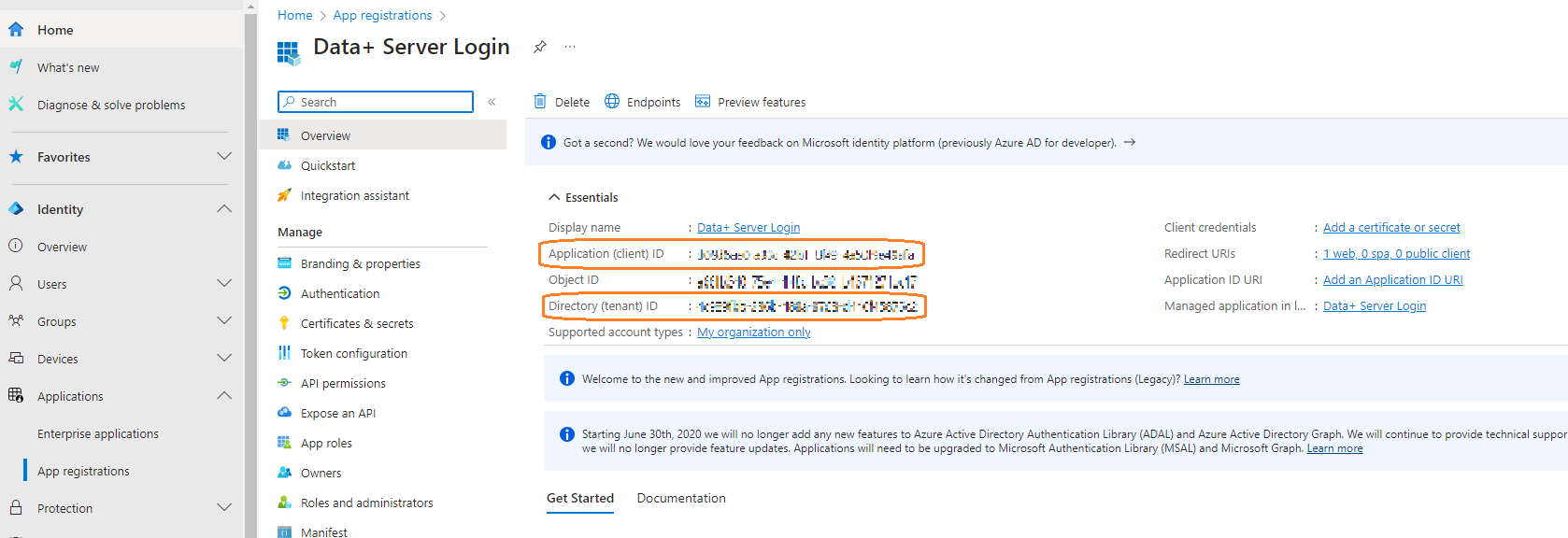Click the Protection lock icon

(x=16, y=508)
